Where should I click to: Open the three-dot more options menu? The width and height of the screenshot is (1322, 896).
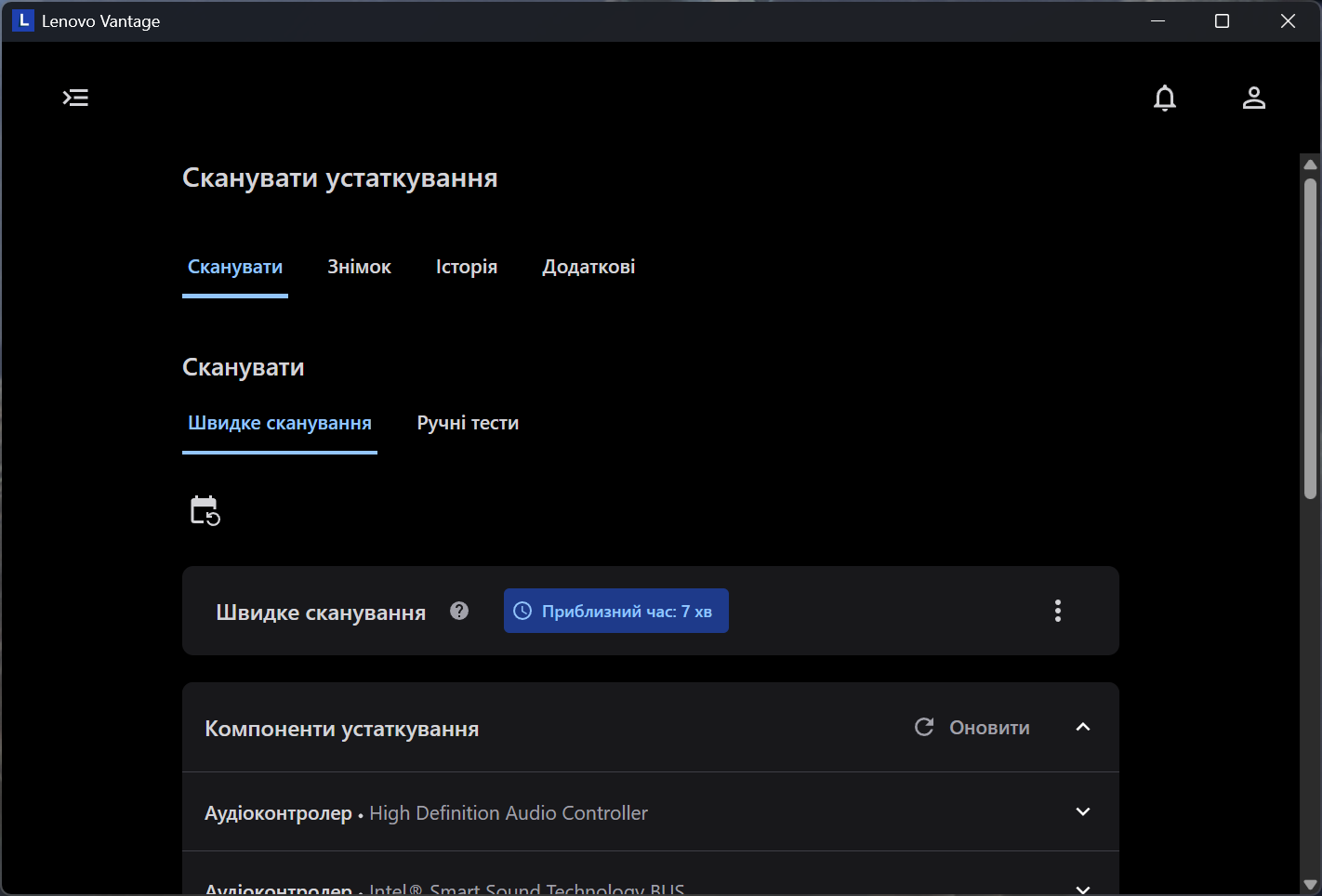pos(1057,611)
